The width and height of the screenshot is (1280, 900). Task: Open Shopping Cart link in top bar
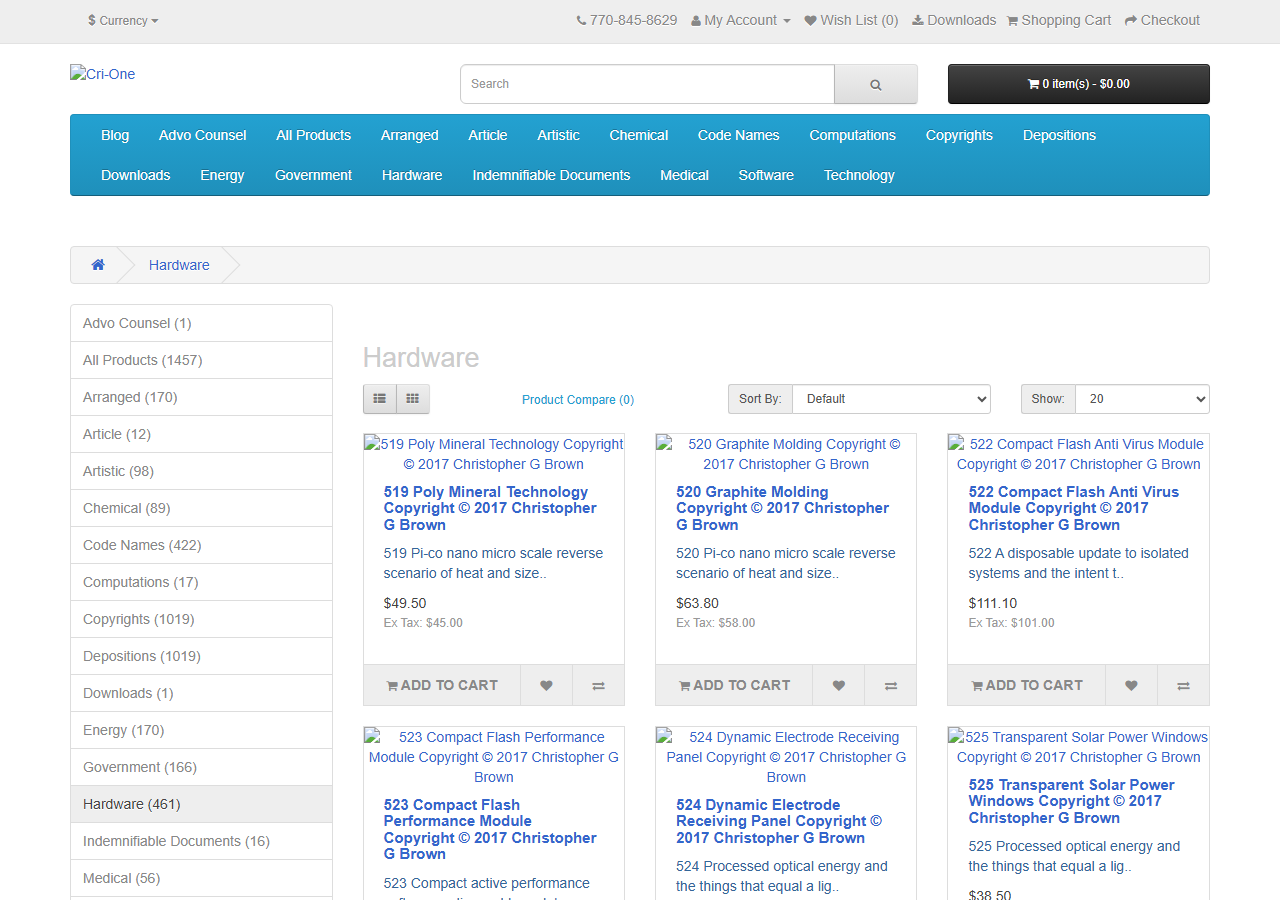(x=1058, y=20)
